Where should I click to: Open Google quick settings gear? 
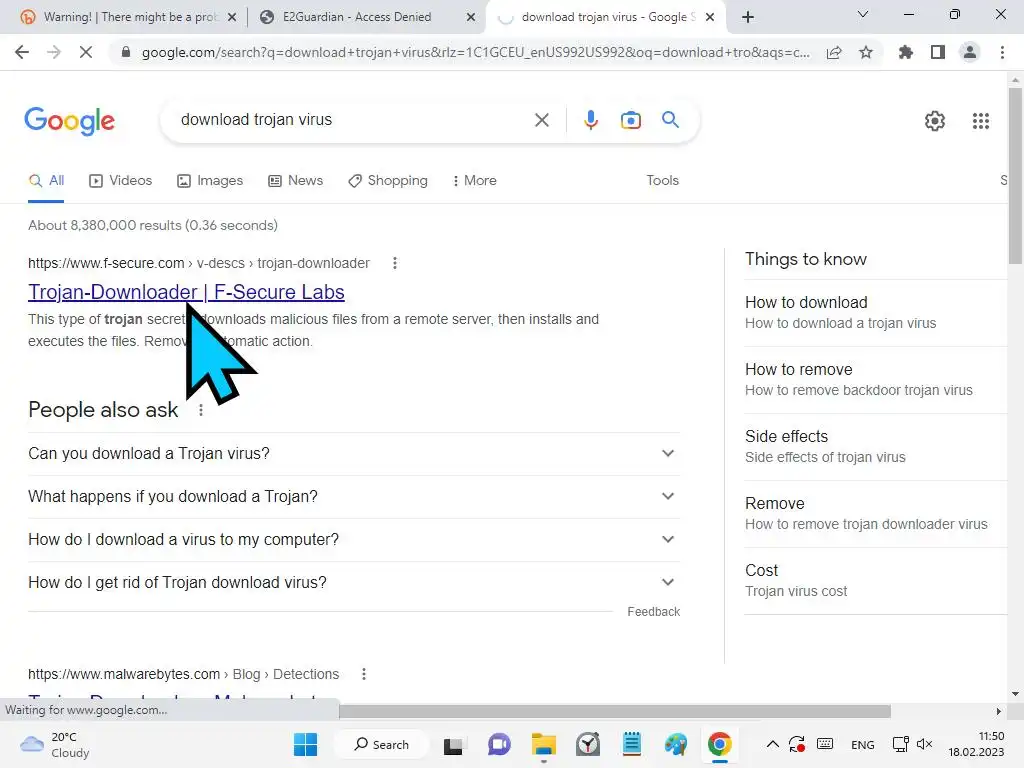(935, 121)
